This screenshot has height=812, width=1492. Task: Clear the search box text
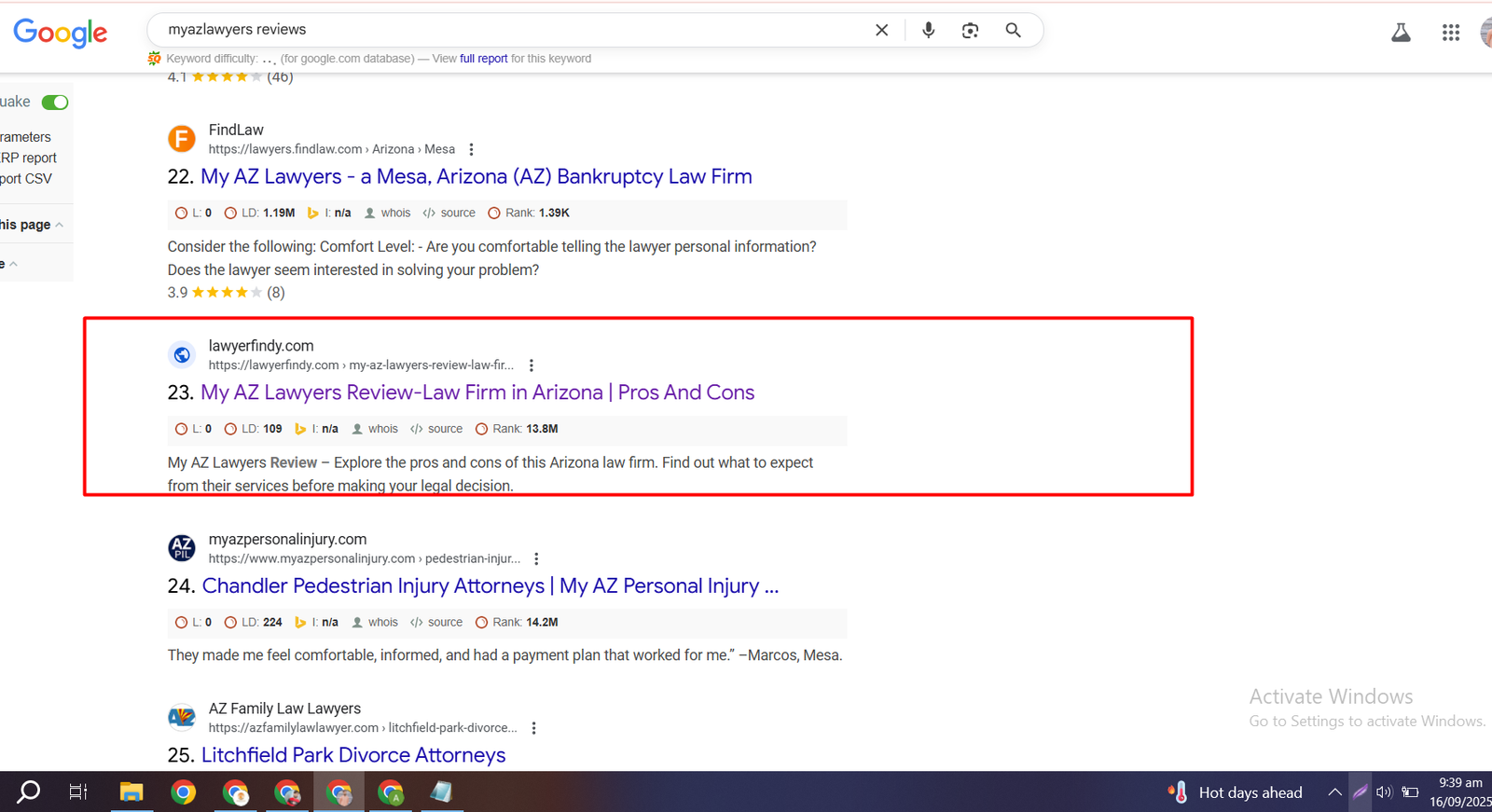[x=881, y=30]
